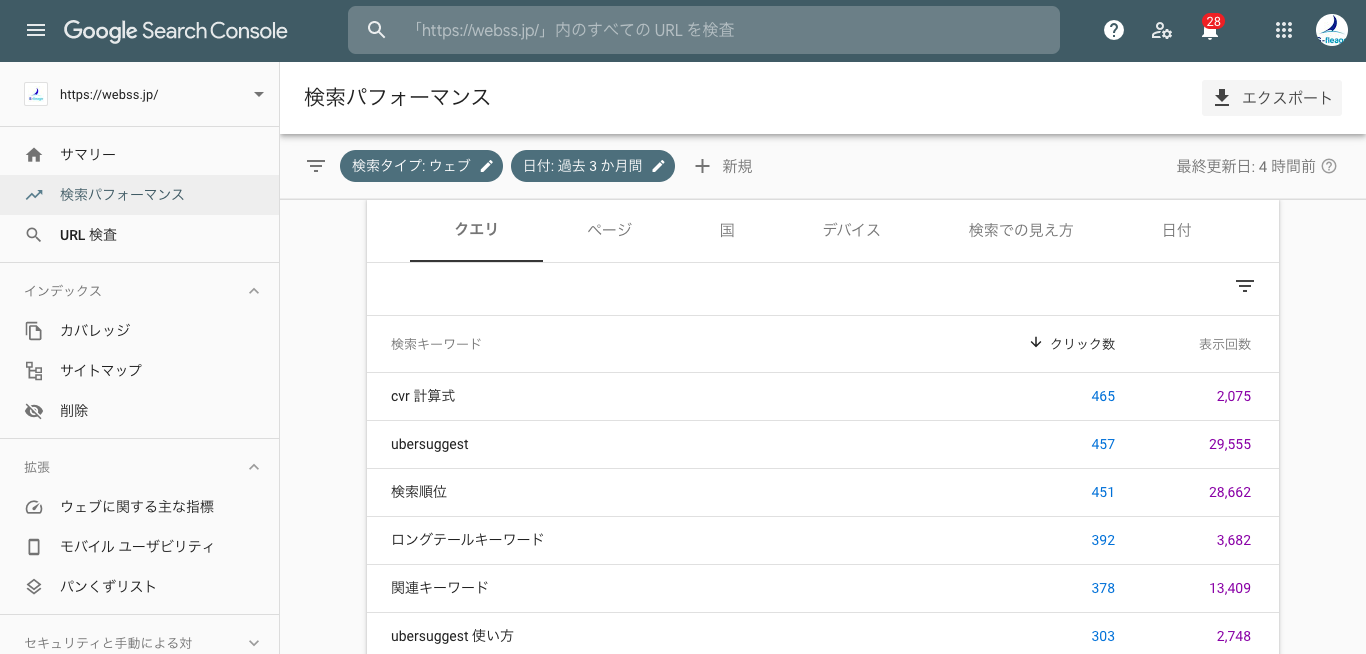Click the 3,682 impressions value
The height and width of the screenshot is (654, 1366).
[x=1234, y=541]
